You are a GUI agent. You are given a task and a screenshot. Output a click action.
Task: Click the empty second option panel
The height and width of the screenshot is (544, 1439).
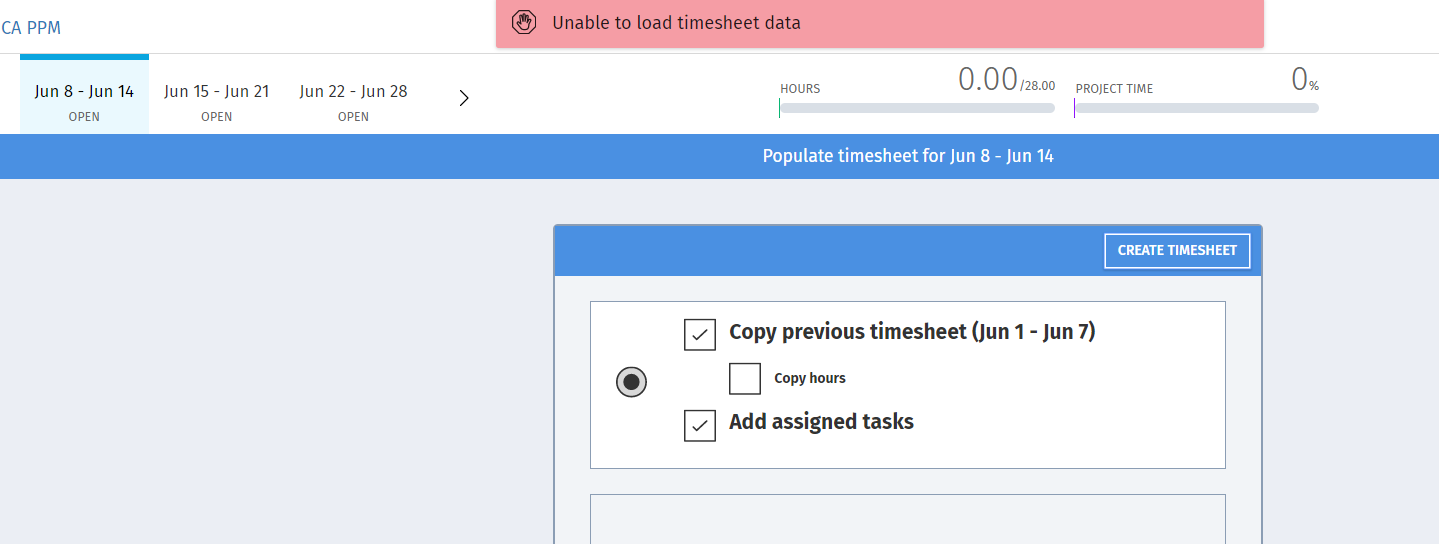907,518
